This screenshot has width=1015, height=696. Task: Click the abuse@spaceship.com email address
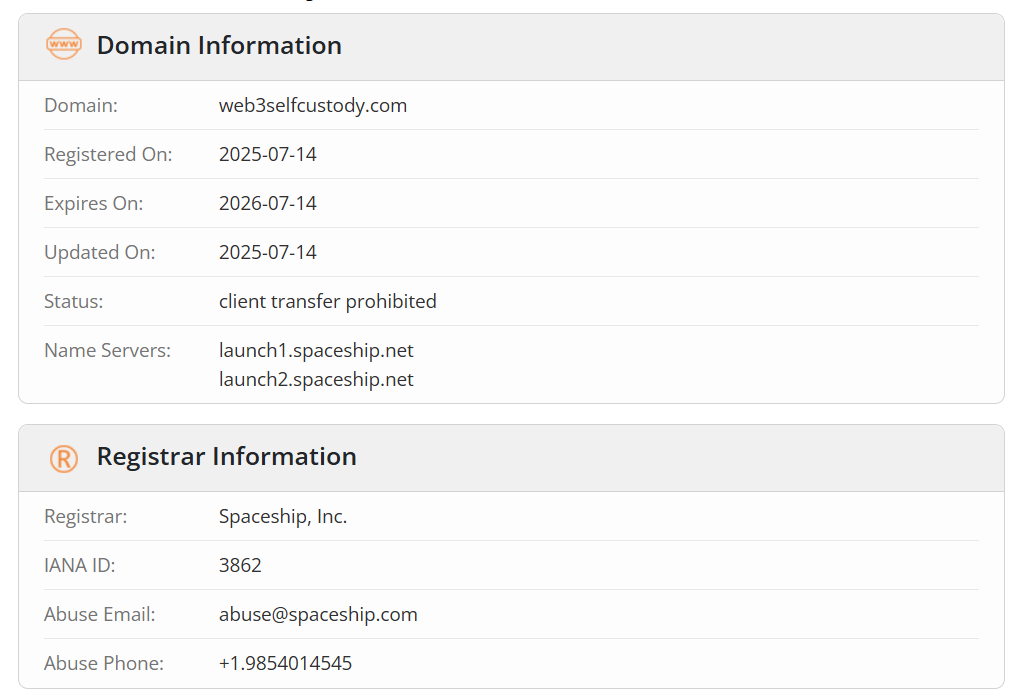coord(318,614)
